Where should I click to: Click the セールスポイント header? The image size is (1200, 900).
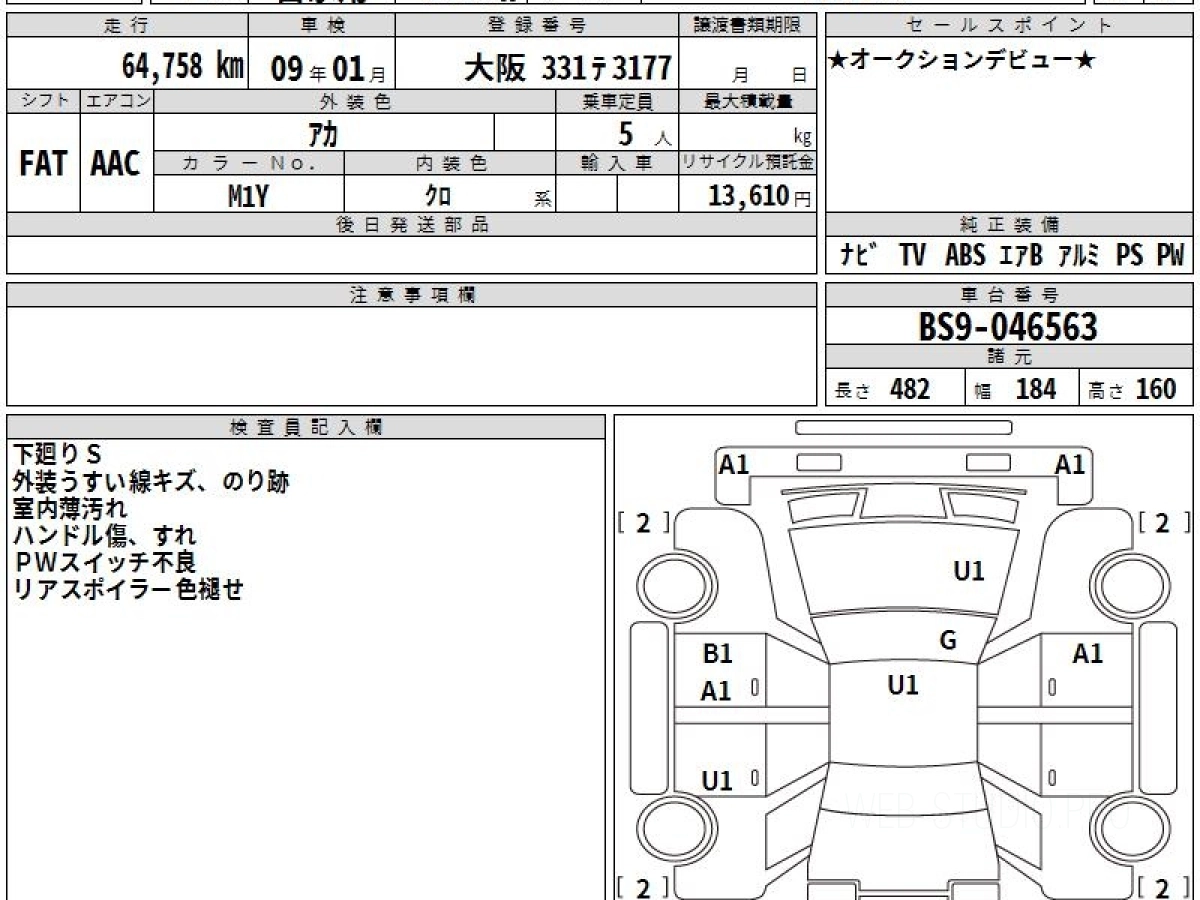pos(1009,26)
